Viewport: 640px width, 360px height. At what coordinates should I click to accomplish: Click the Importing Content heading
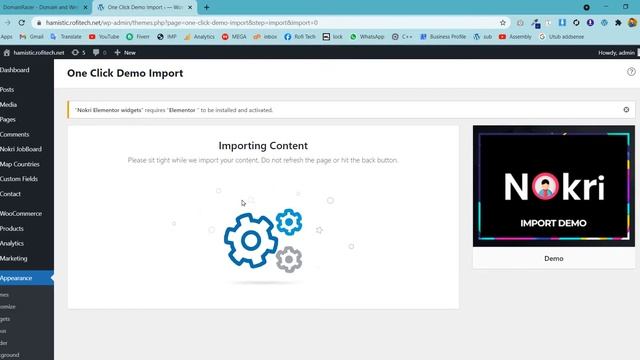[x=263, y=146]
